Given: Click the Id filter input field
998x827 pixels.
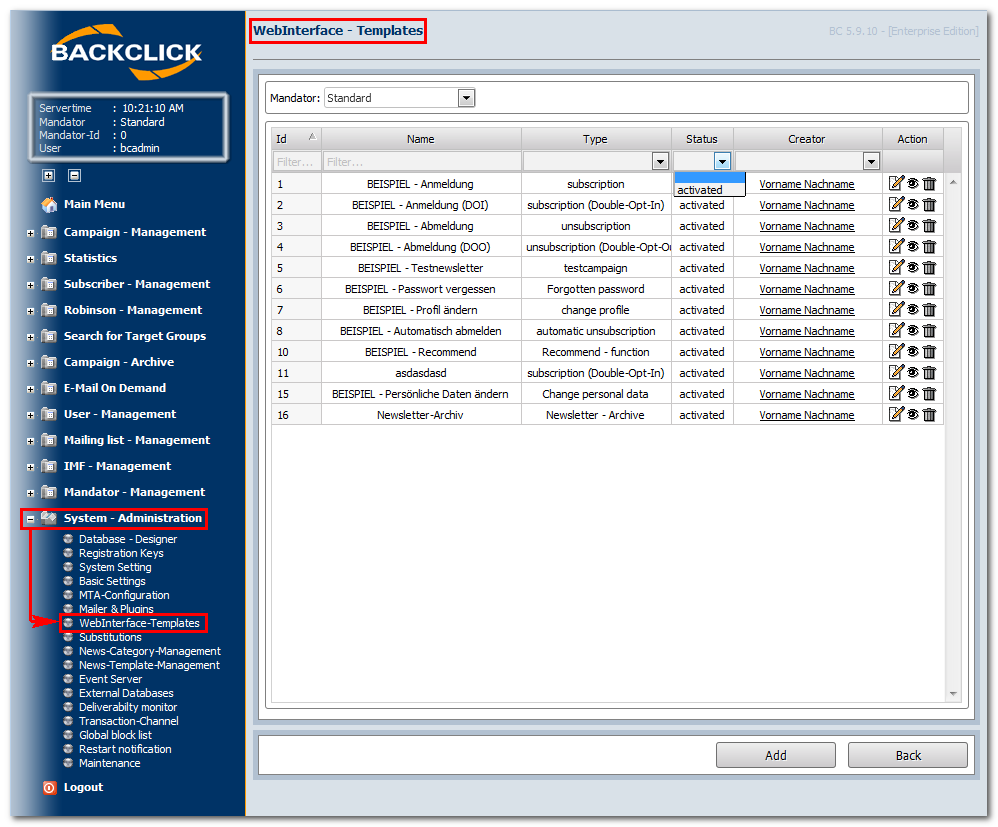Looking at the screenshot, I should coord(297,162).
